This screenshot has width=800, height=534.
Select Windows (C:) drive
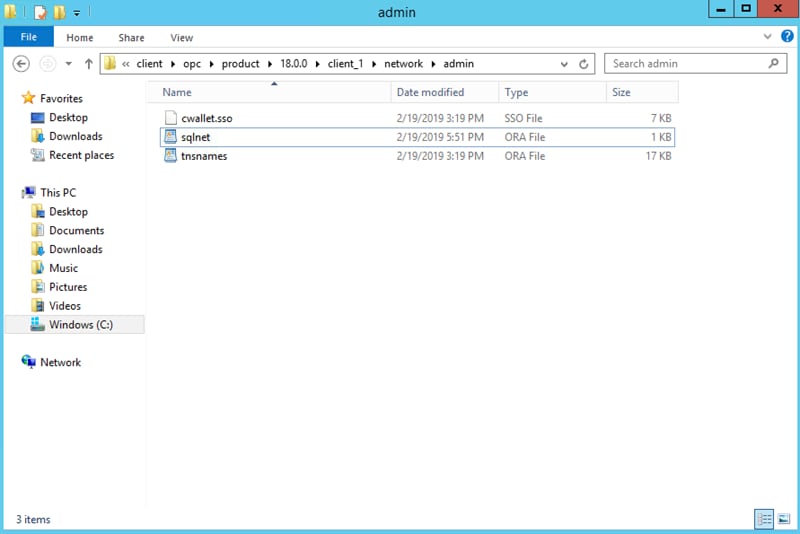tap(72, 324)
